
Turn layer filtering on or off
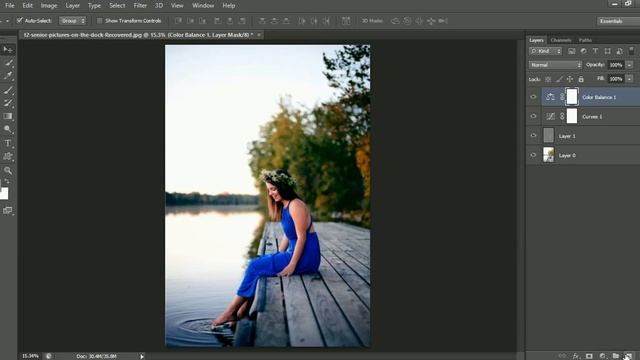point(631,51)
